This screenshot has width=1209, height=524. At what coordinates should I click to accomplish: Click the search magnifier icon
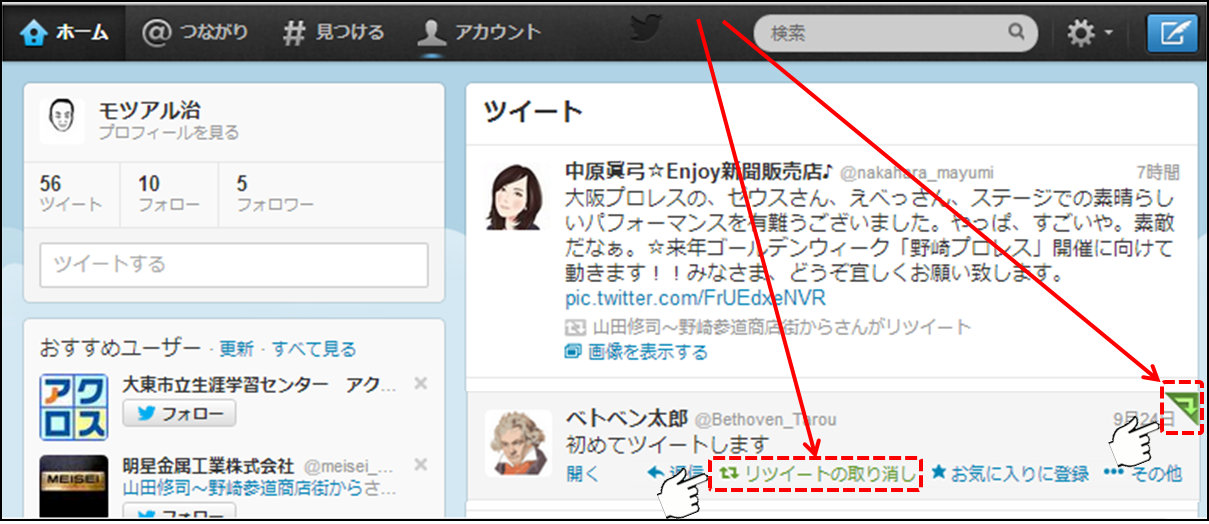(x=1016, y=32)
